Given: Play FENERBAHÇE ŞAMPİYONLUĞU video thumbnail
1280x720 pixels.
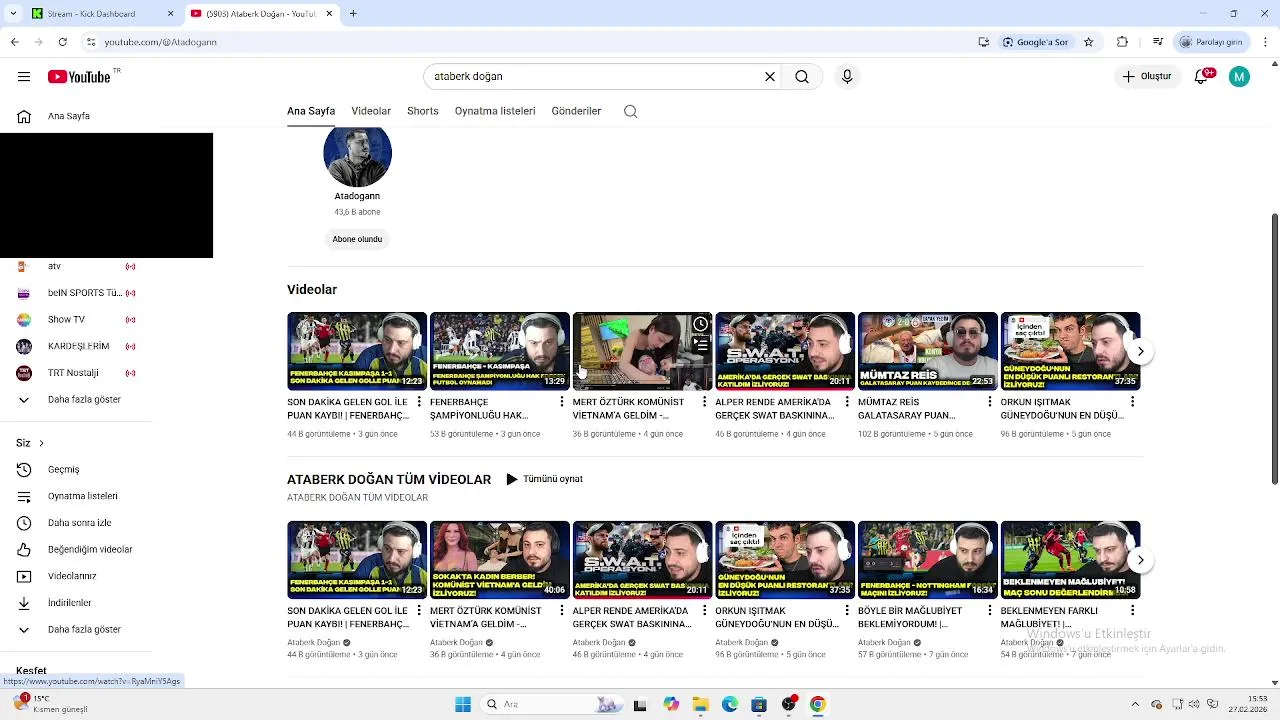Looking at the screenshot, I should click(500, 351).
